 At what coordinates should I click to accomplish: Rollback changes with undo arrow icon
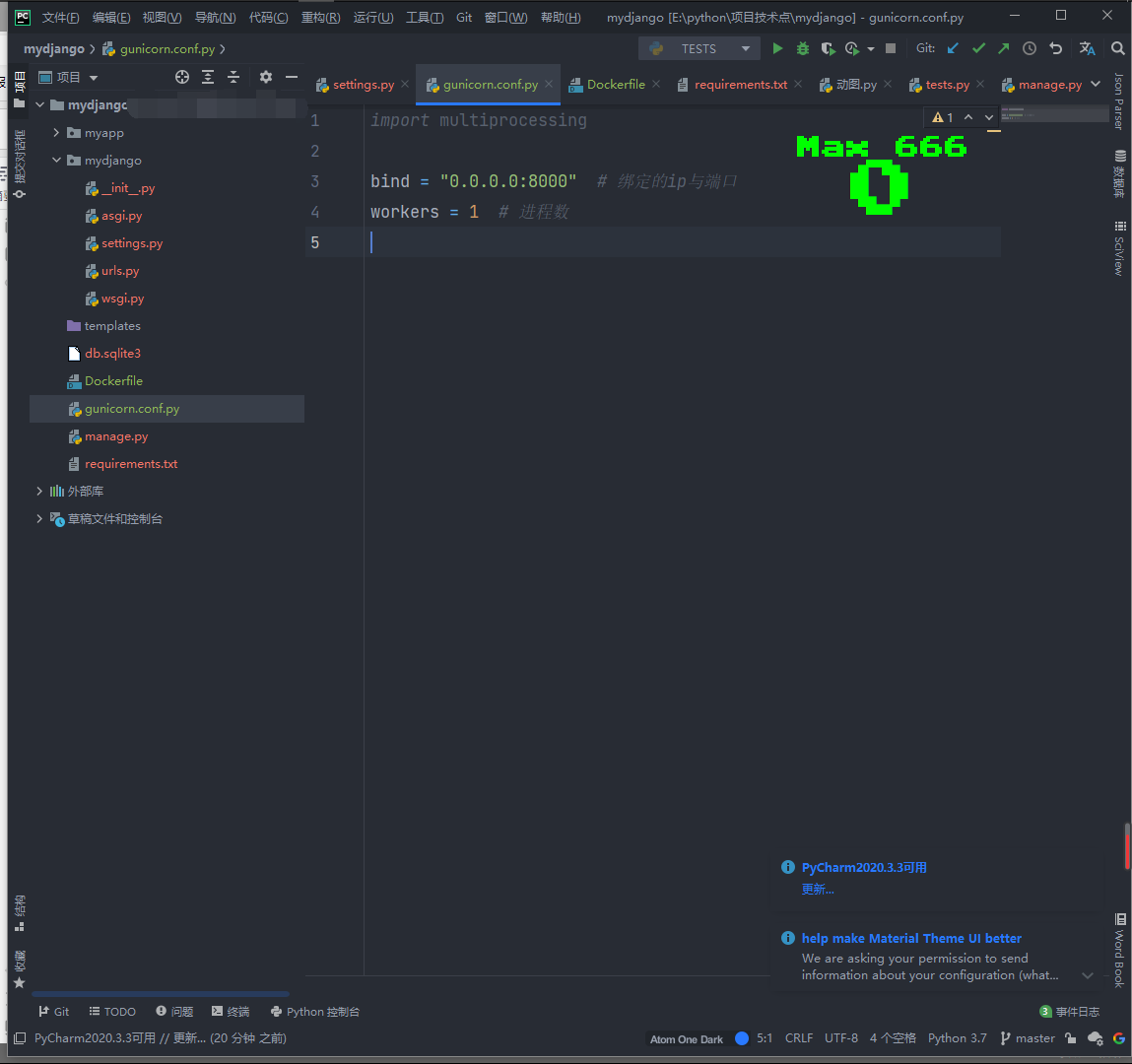(1055, 48)
